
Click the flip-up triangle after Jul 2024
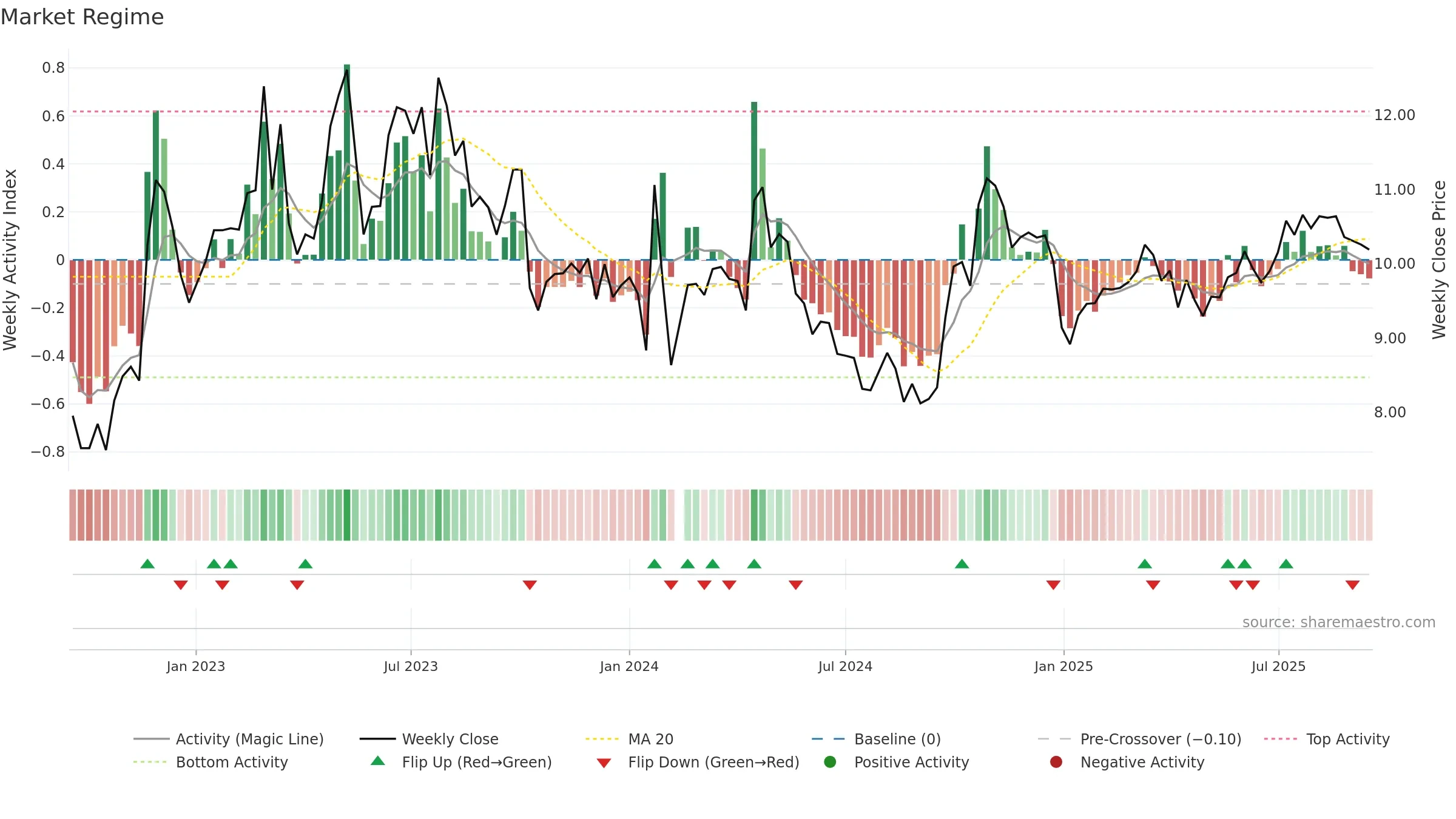[x=962, y=564]
